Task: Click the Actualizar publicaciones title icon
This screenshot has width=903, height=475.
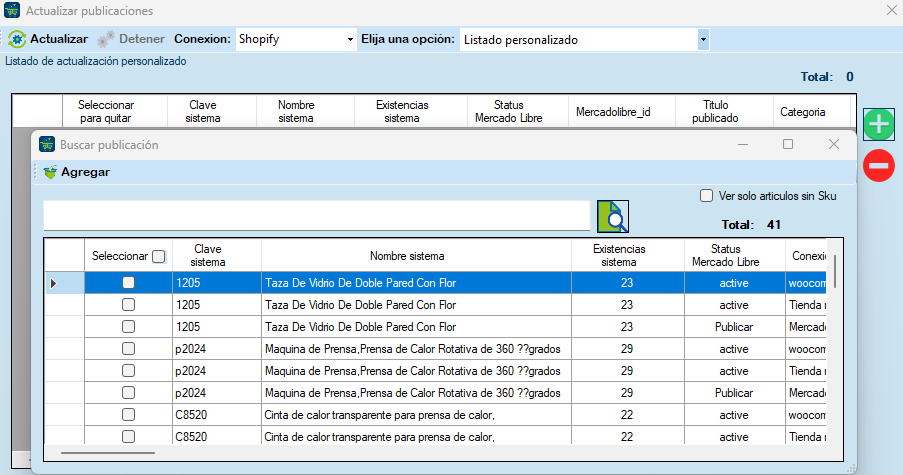Action: [x=12, y=11]
